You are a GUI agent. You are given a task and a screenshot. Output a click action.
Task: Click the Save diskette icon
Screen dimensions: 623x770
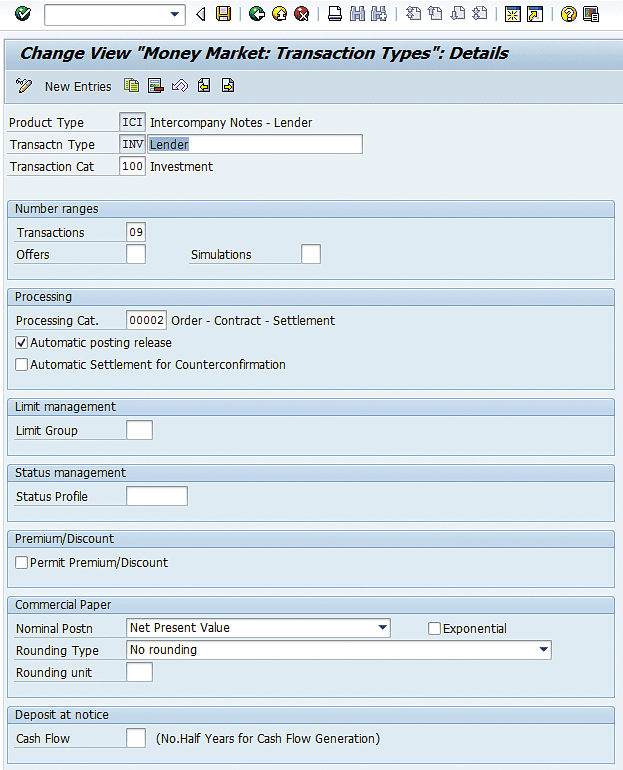click(x=223, y=14)
